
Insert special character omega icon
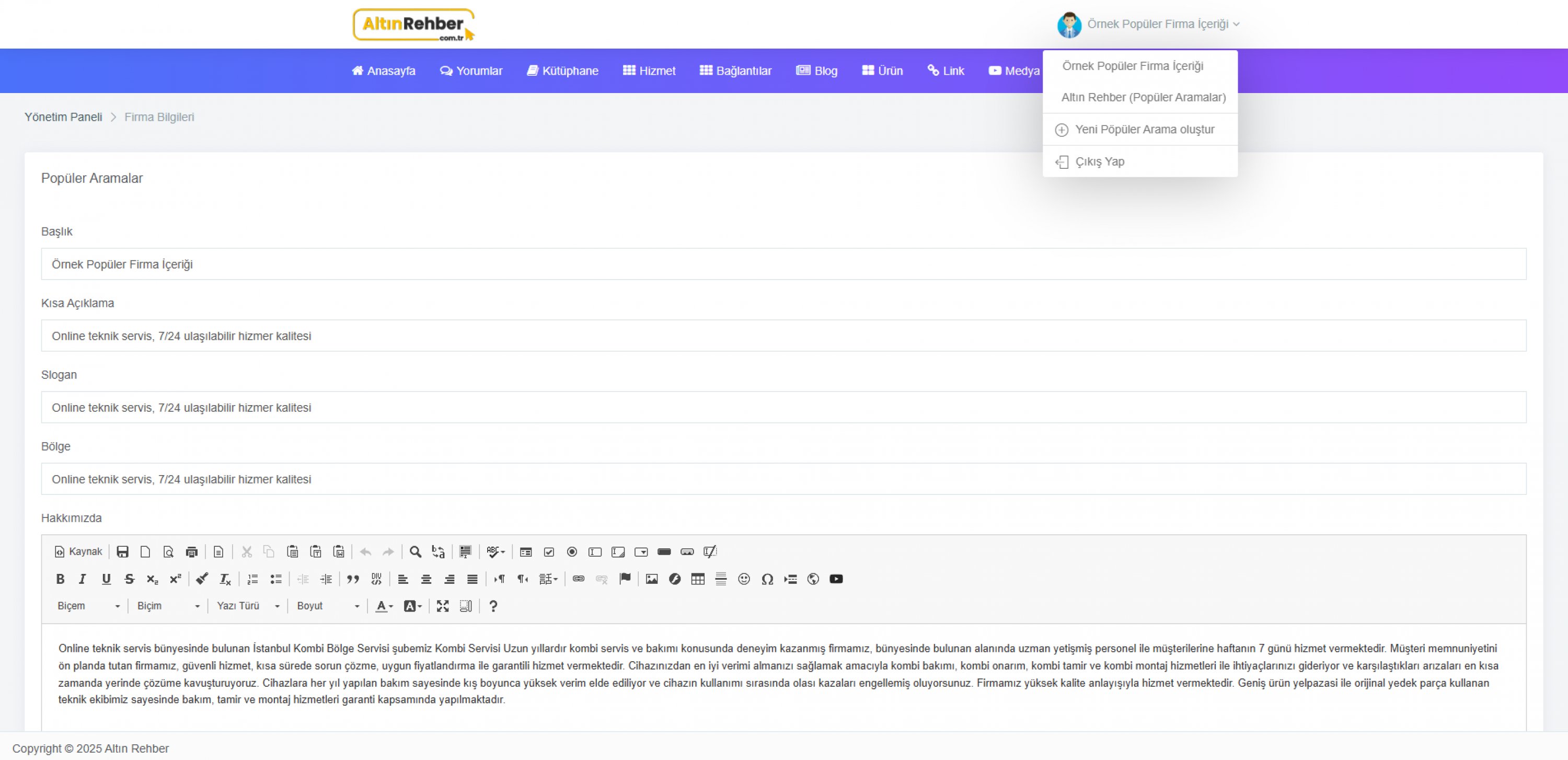pos(767,579)
